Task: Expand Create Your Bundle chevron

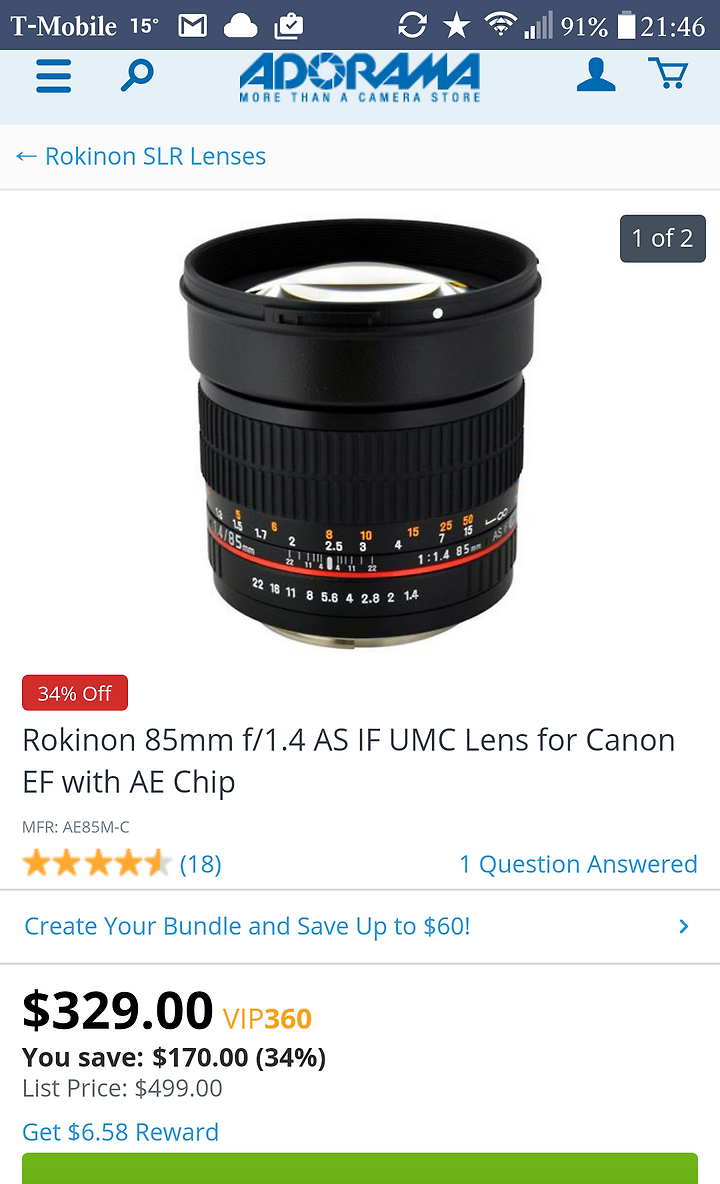Action: pyautogui.click(x=684, y=927)
